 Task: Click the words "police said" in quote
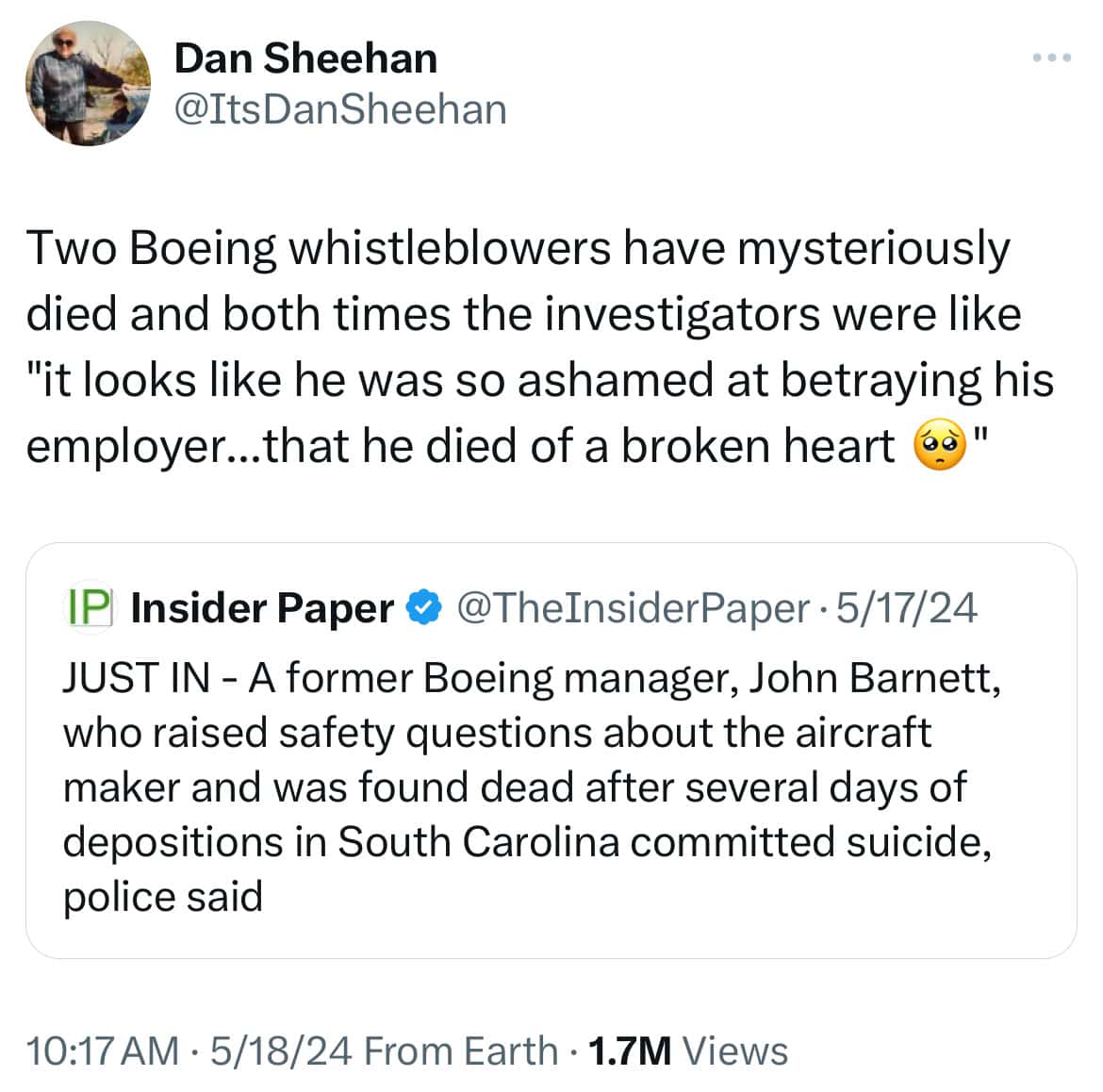[162, 897]
